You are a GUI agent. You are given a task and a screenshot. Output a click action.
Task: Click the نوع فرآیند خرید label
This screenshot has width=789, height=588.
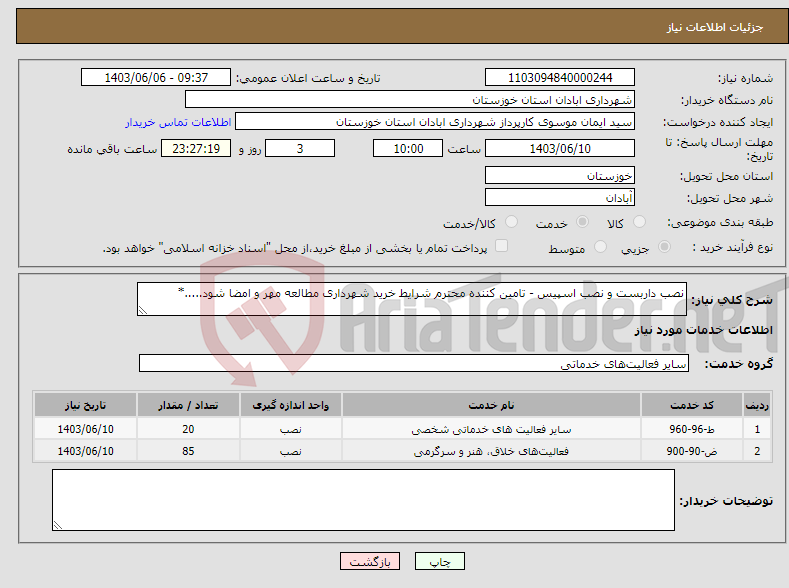point(732,247)
